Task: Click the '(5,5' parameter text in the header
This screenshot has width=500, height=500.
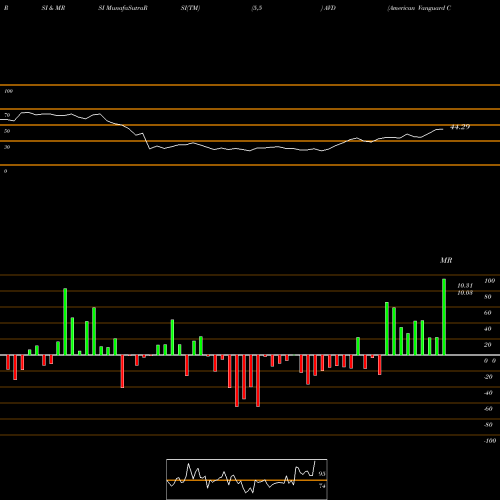Action: coord(257,8)
